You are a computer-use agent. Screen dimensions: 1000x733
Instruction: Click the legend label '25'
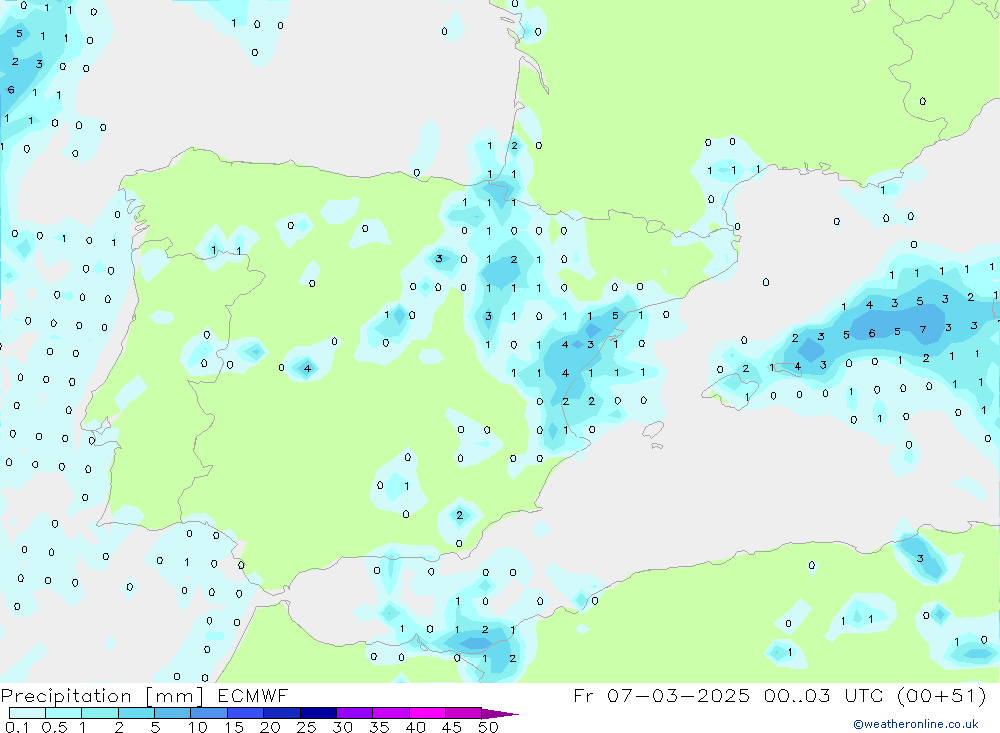[307, 727]
